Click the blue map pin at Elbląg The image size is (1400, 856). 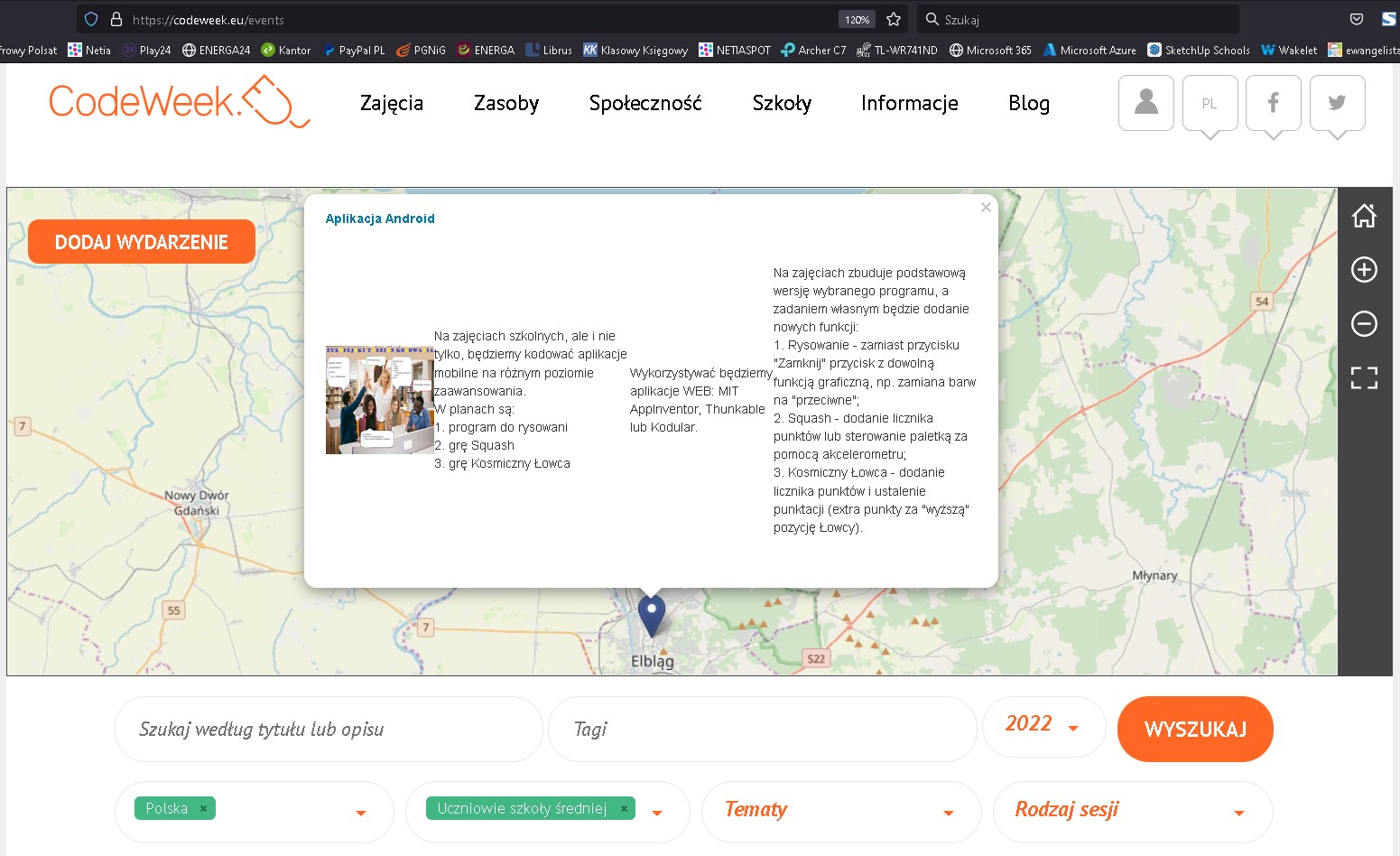[x=651, y=613]
